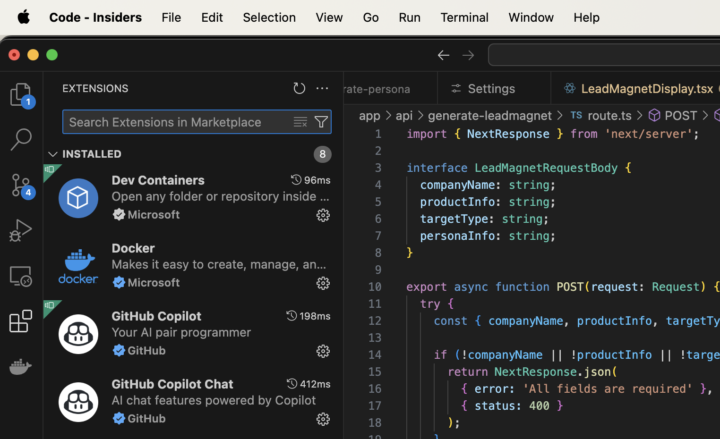Viewport: 720px width, 439px height.
Task: Open Manage gear for GitHub Copilot
Action: [323, 351]
